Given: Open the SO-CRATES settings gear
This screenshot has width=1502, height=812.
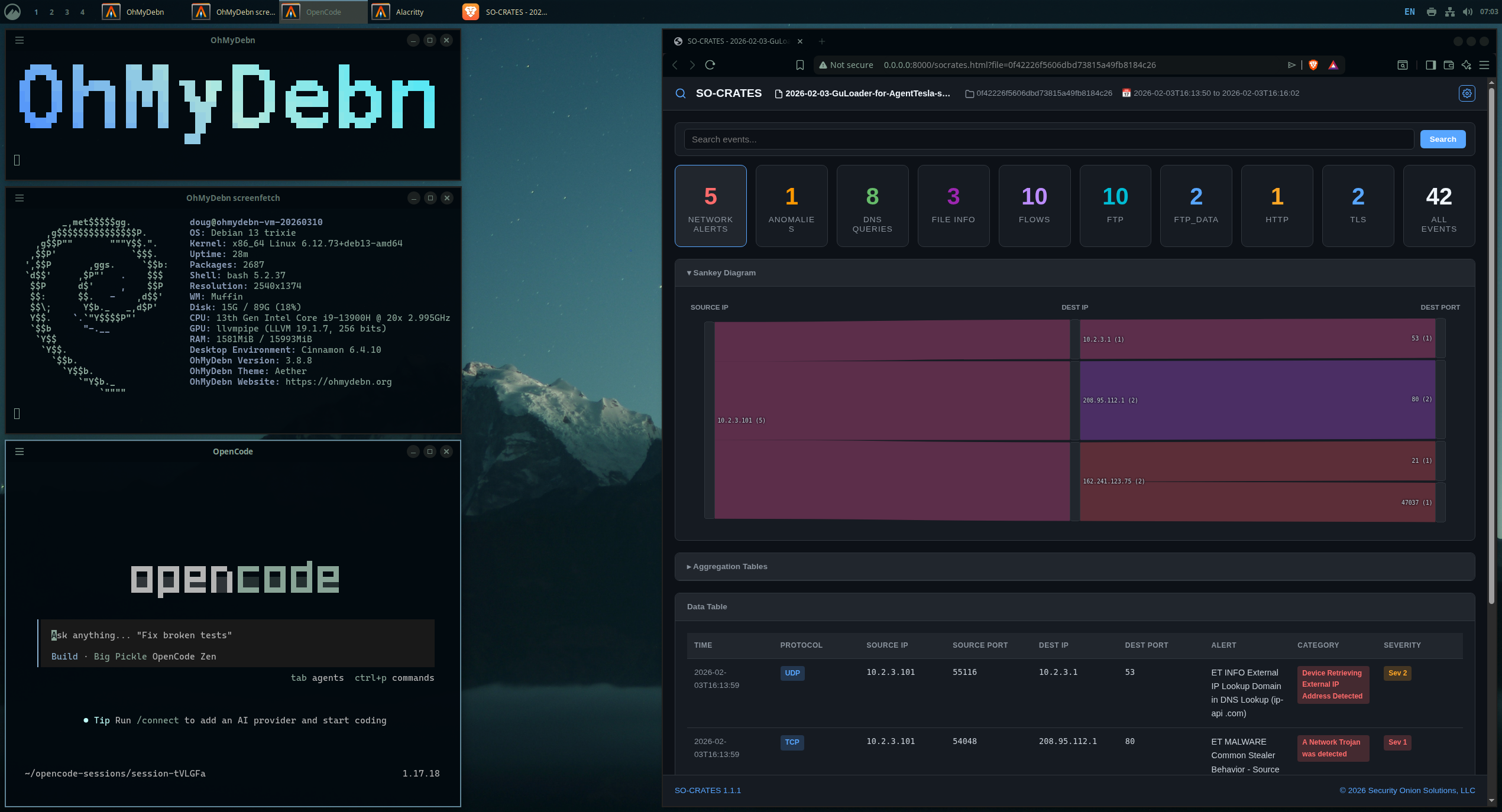Looking at the screenshot, I should 1467,93.
